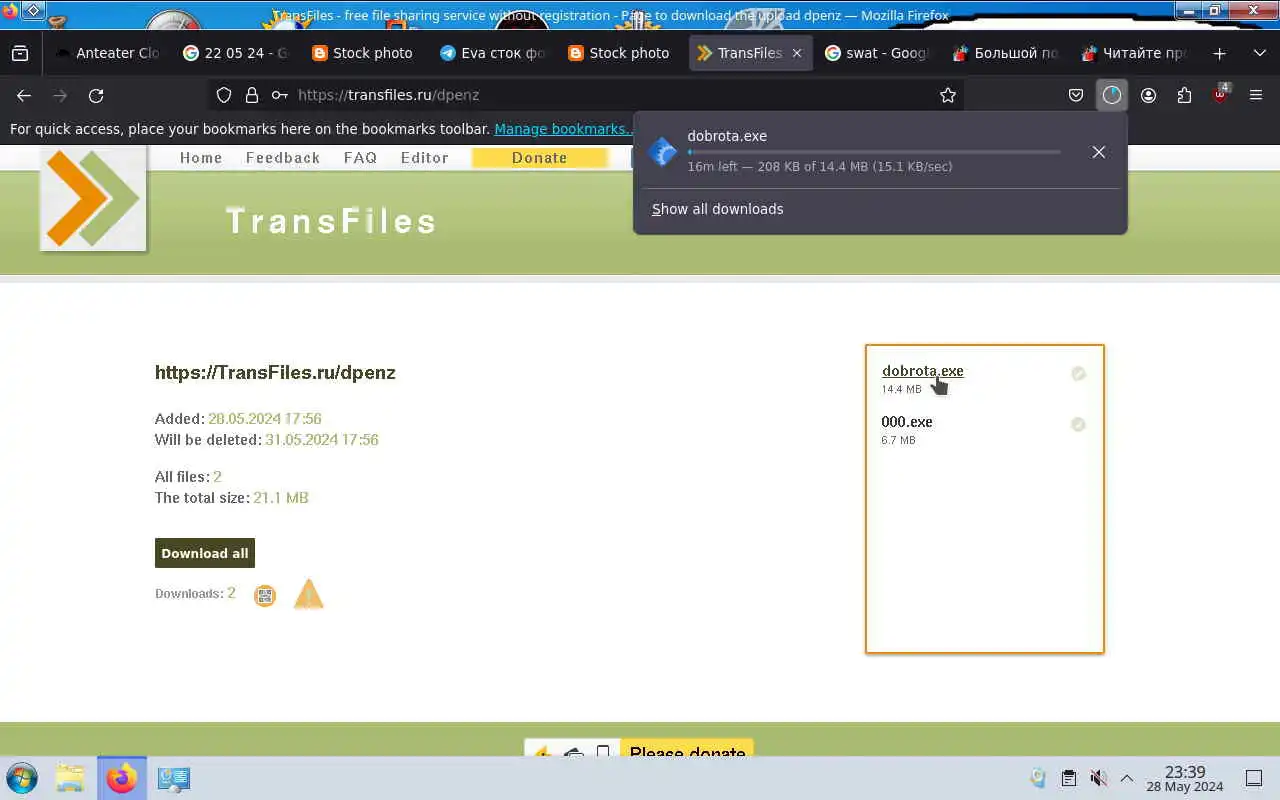The image size is (1280, 800).
Task: Click check icon next to dobrota.exe
Action: click(1078, 374)
